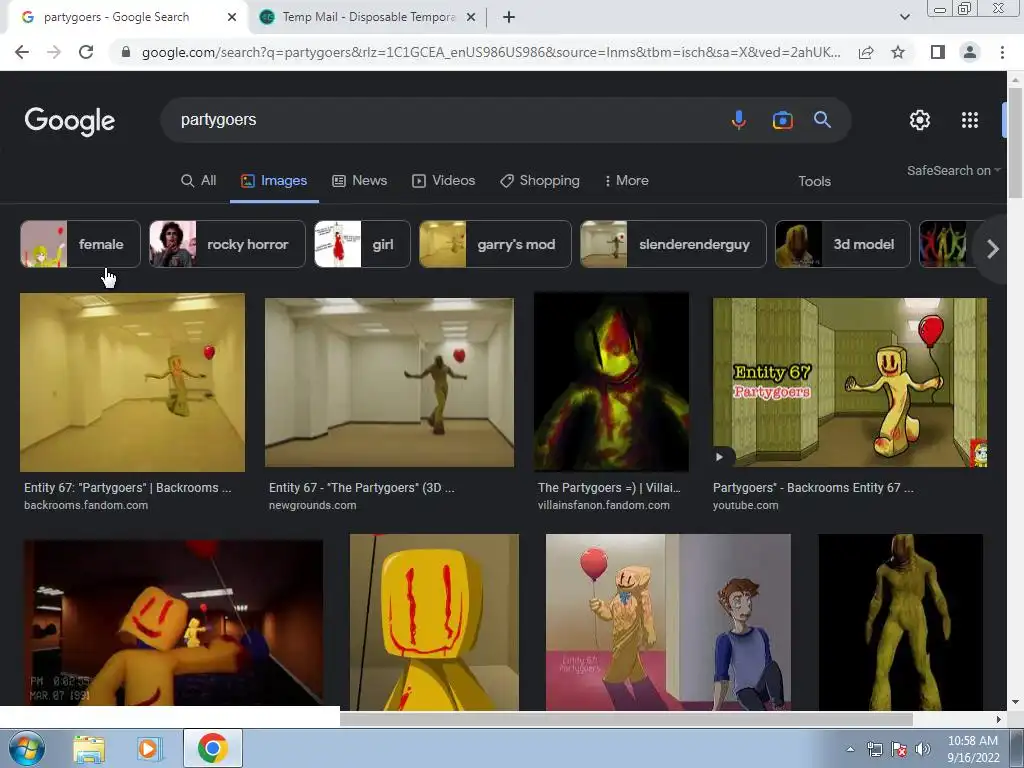Open the Roblox-style partygoer image dated MAR. 07

(173, 622)
